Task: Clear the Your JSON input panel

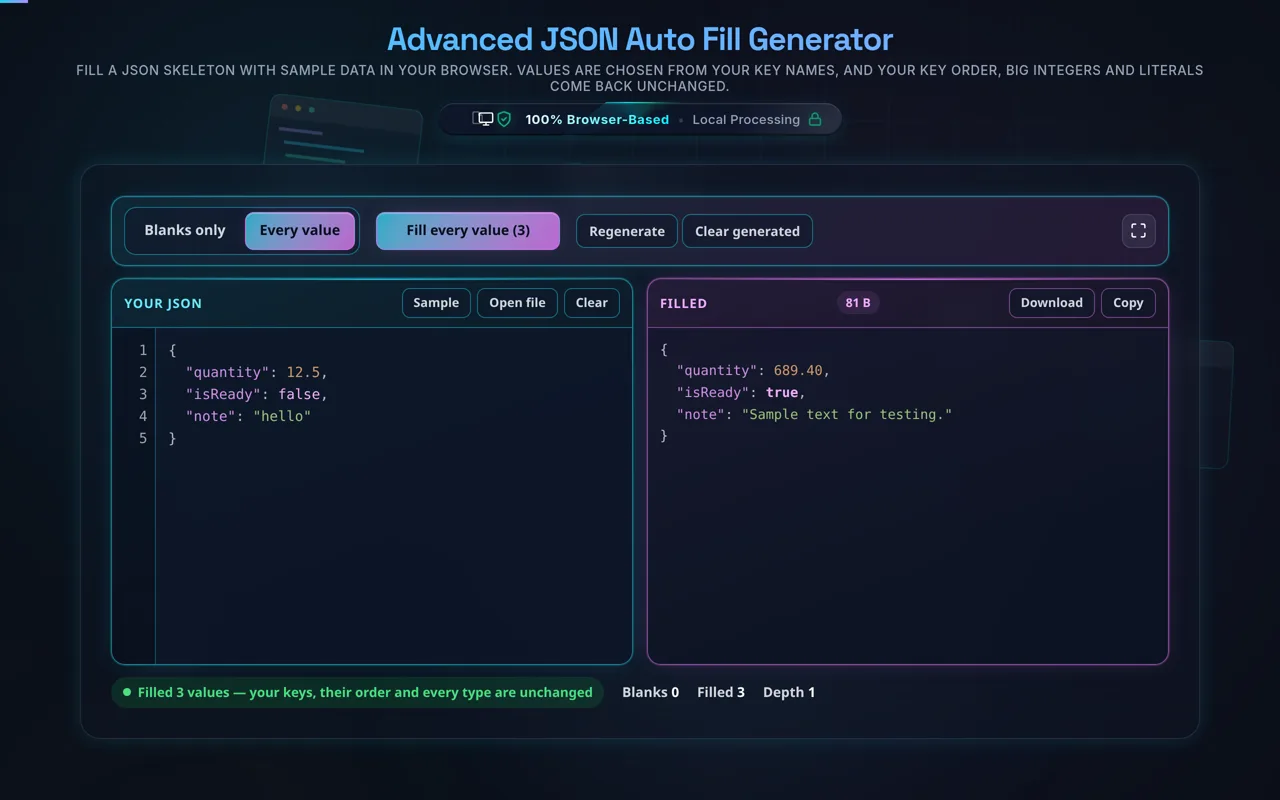Action: (x=592, y=303)
